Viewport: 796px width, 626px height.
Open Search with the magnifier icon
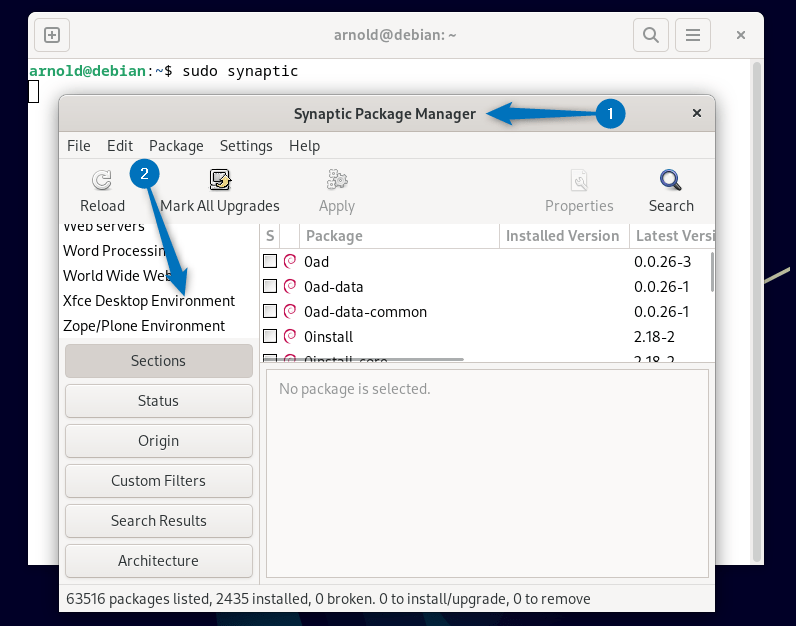pos(671,180)
